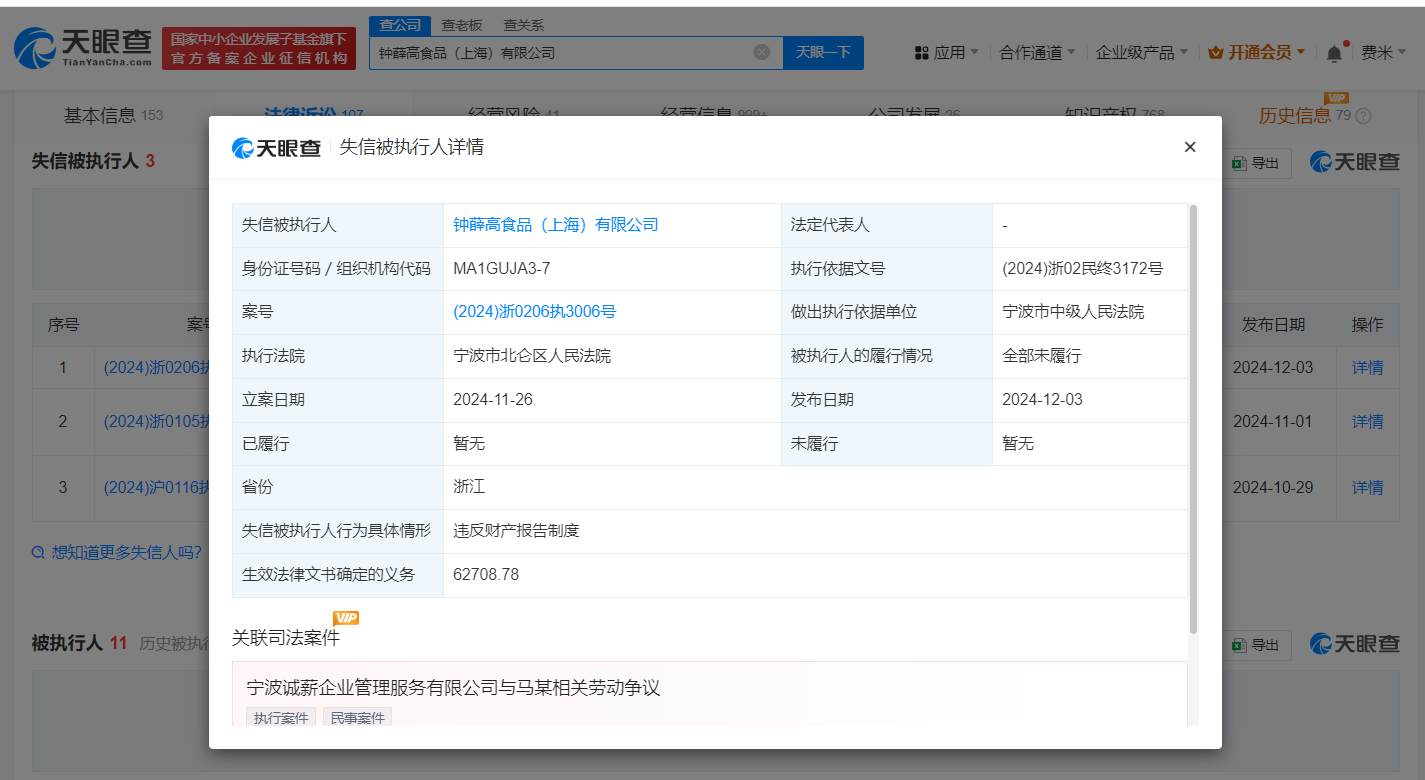1425x780 pixels.
Task: Click the 应用 grid icon
Action: coord(922,53)
